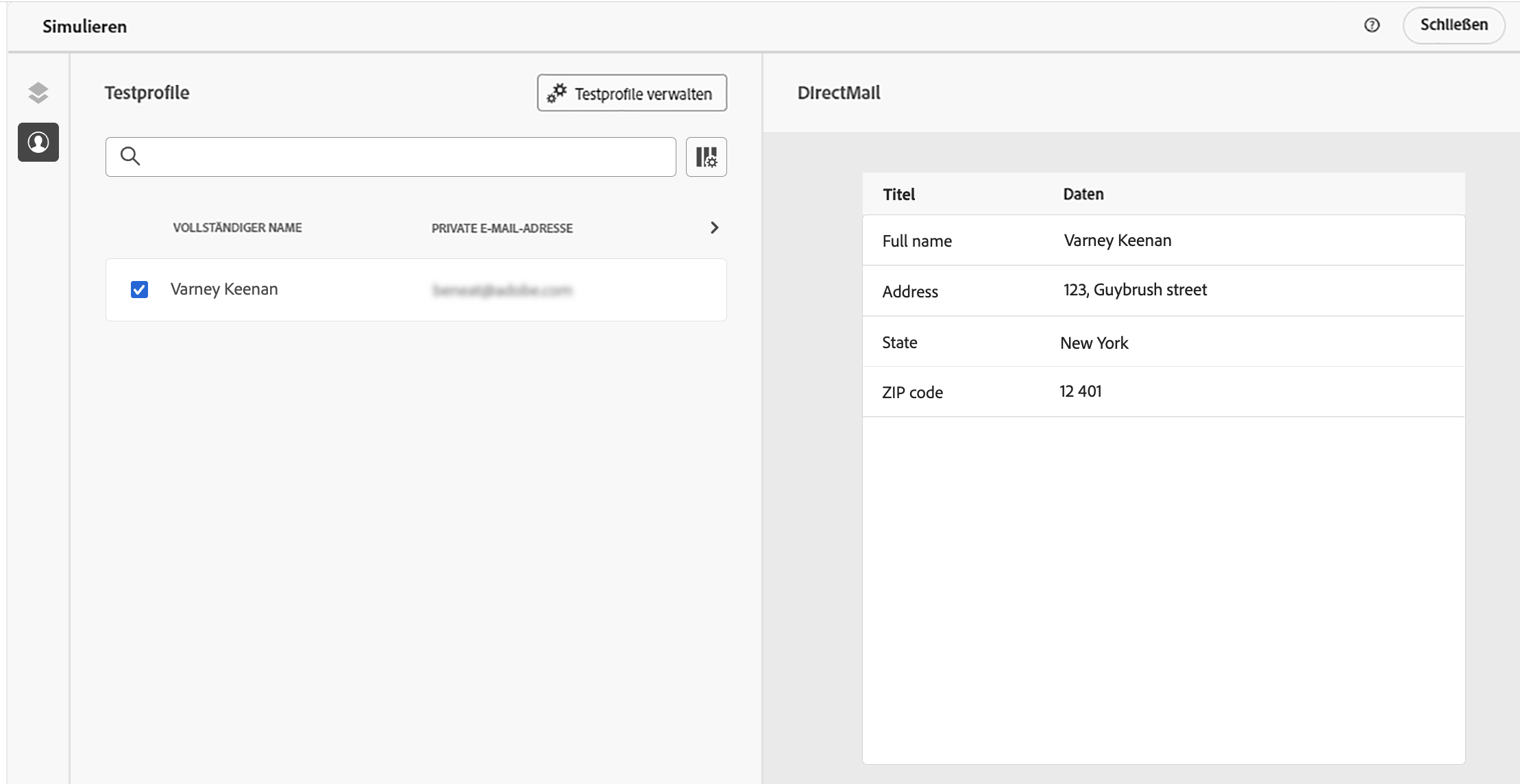The width and height of the screenshot is (1520, 784).
Task: Click the layers icon in left sidebar
Action: pyautogui.click(x=38, y=93)
